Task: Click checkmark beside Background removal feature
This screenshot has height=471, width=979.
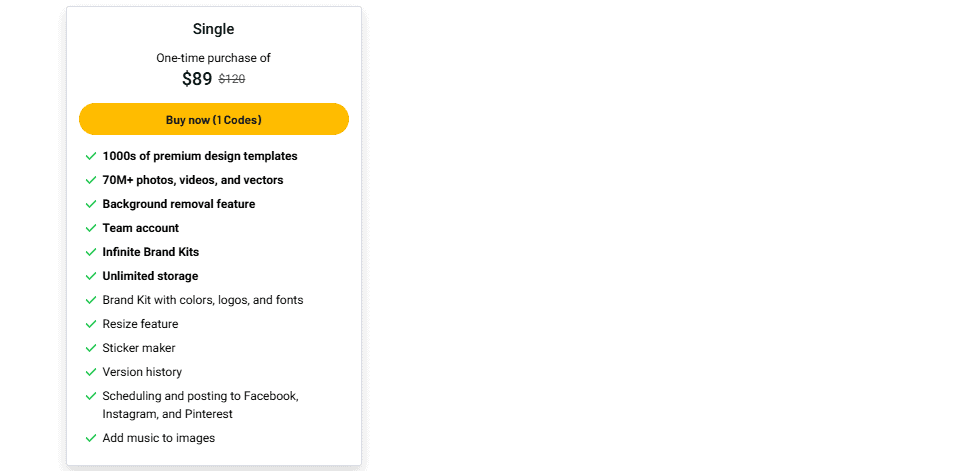Action: click(x=91, y=204)
